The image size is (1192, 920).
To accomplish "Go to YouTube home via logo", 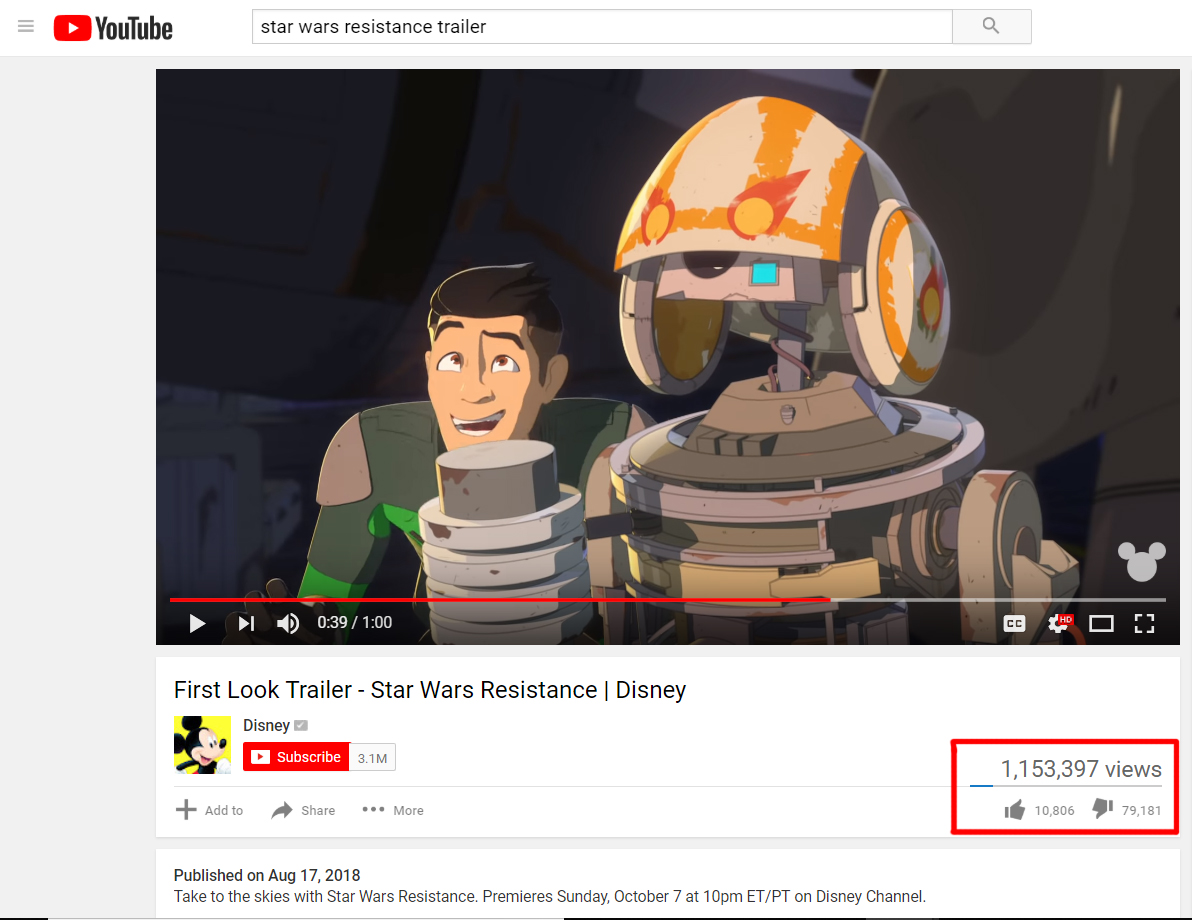I will 113,28.
